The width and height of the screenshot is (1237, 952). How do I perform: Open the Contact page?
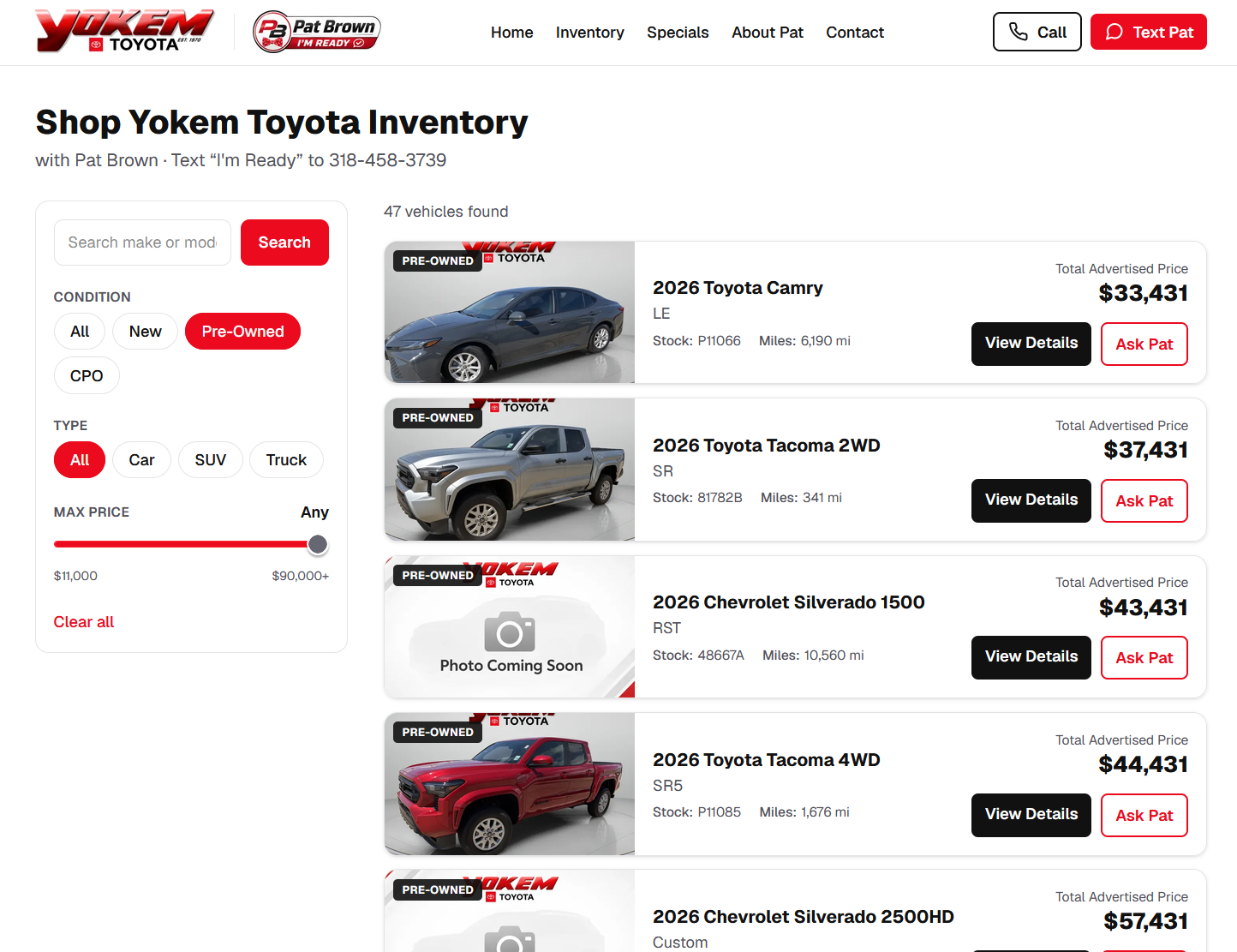[855, 33]
